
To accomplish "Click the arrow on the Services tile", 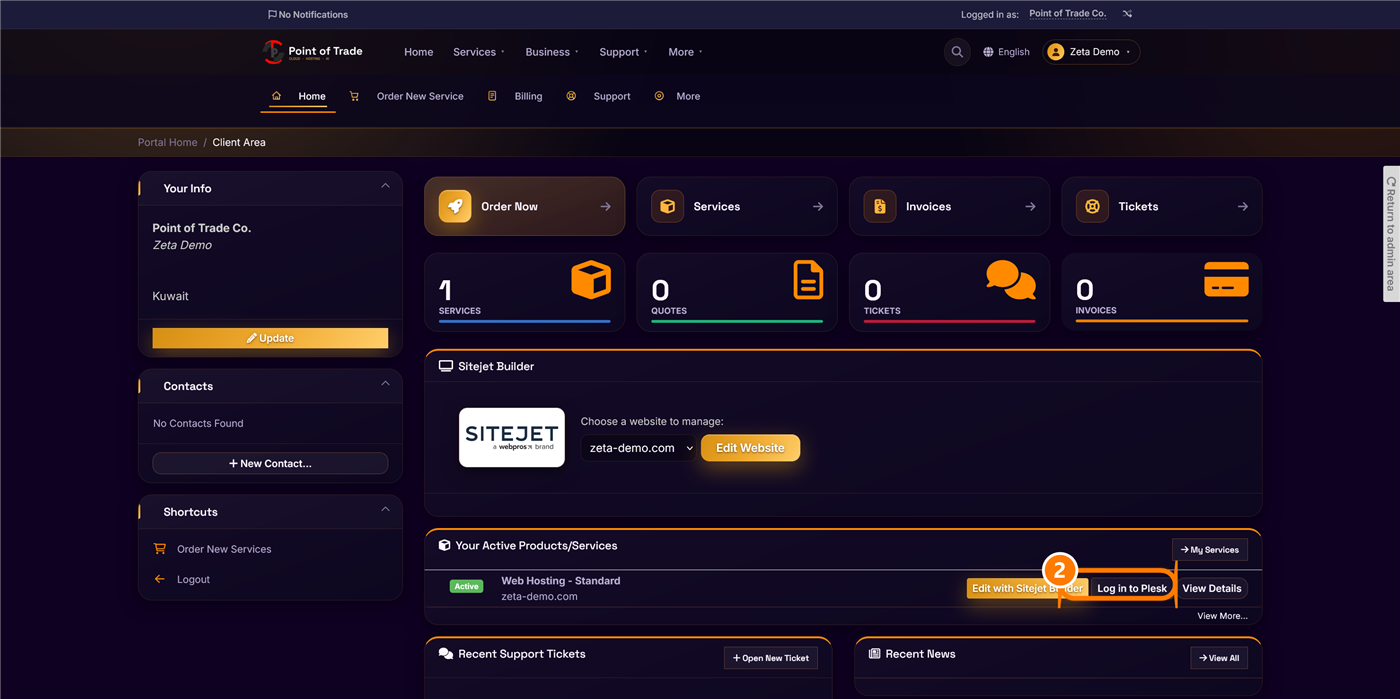I will 818,206.
